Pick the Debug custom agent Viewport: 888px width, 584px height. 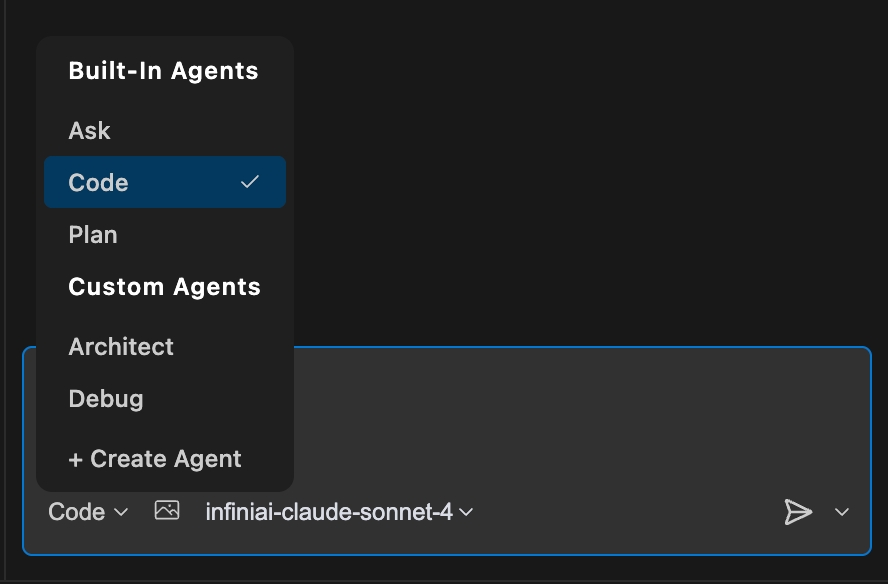click(x=106, y=399)
